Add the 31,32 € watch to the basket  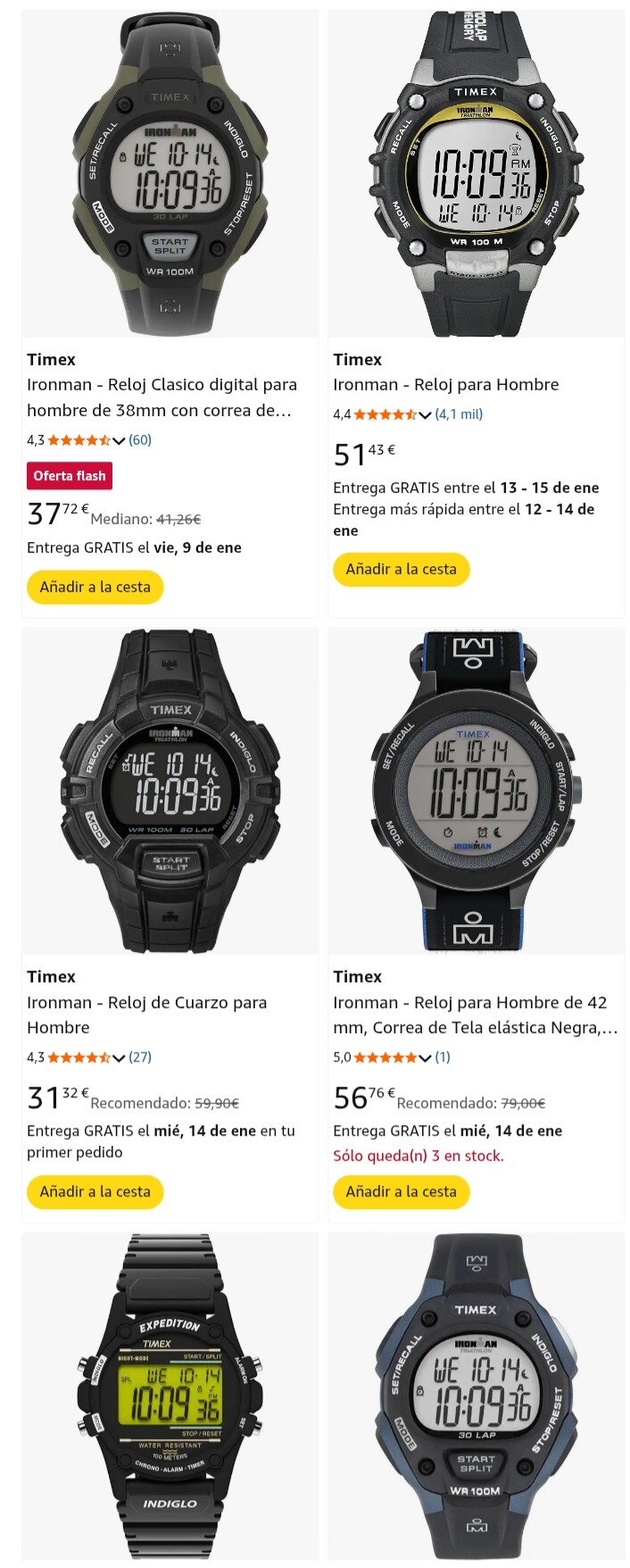tap(95, 1192)
